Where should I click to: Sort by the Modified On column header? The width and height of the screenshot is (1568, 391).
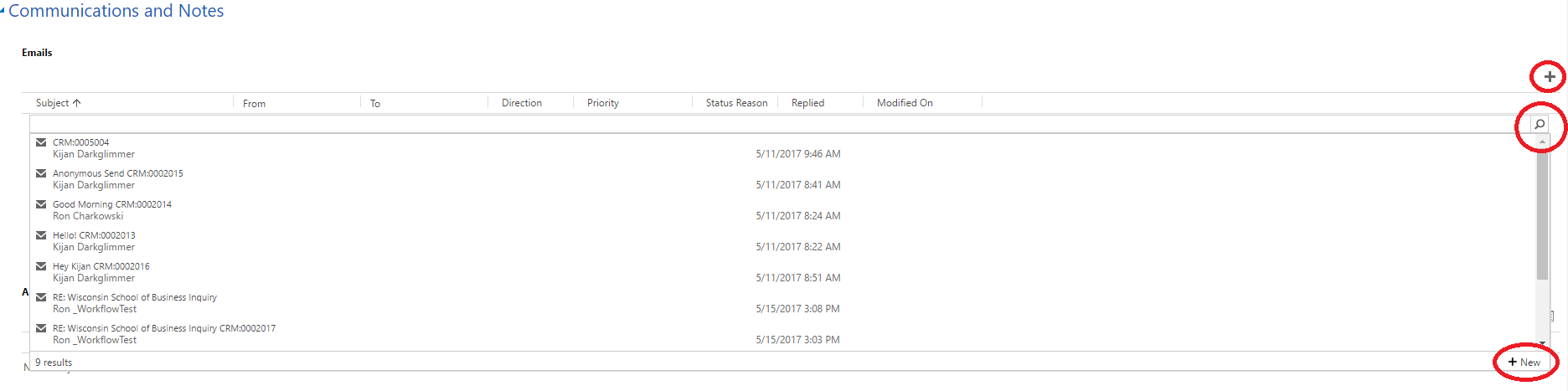click(x=904, y=103)
